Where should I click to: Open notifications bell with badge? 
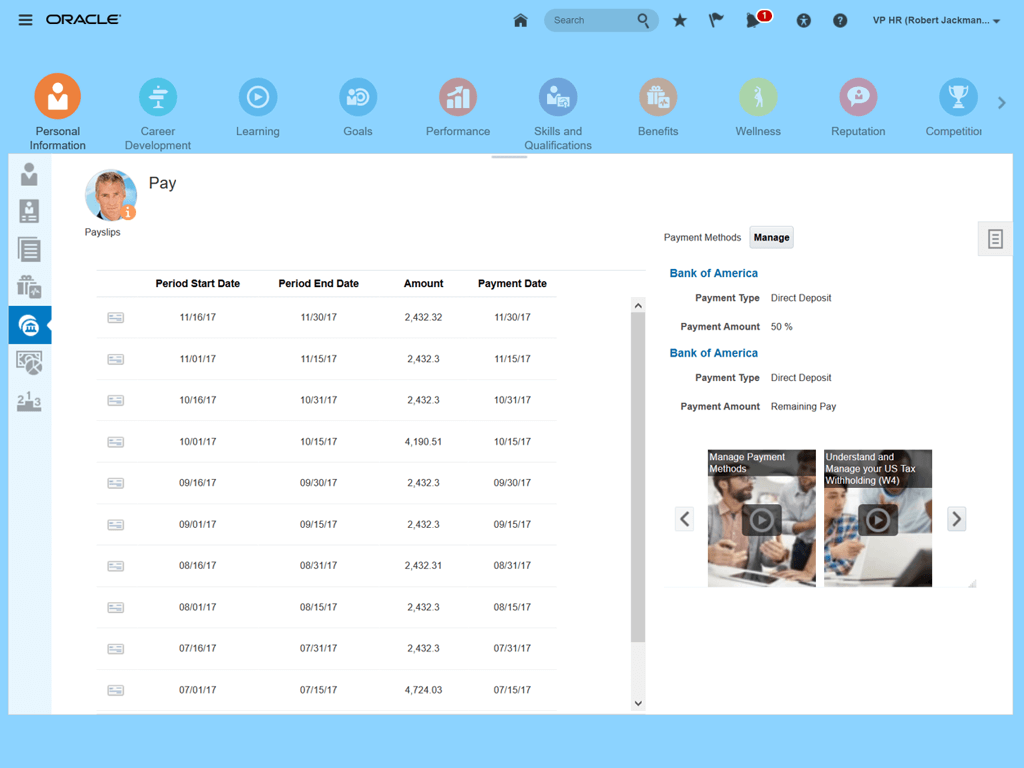click(757, 20)
